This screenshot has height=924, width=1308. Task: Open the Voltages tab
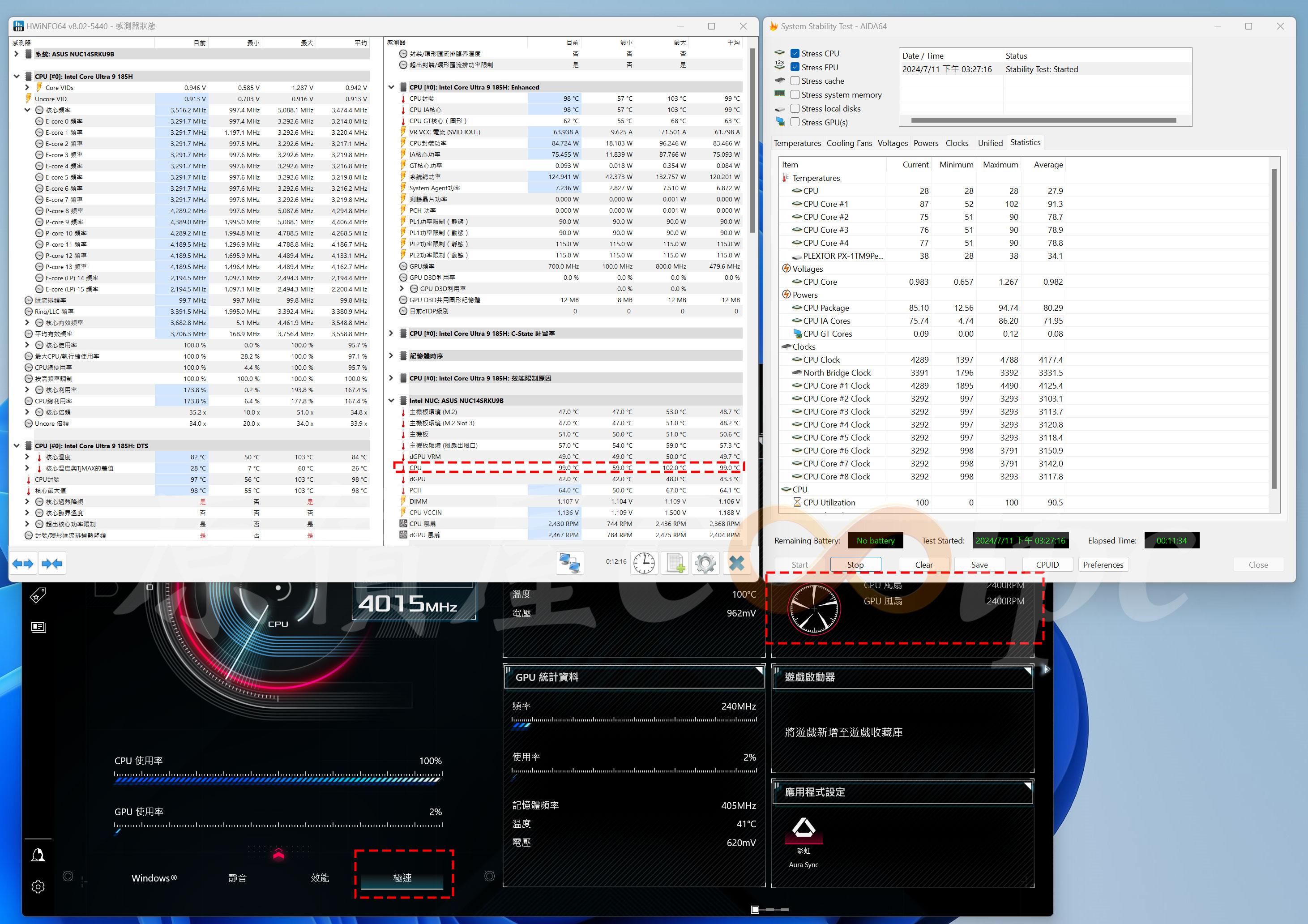point(892,143)
